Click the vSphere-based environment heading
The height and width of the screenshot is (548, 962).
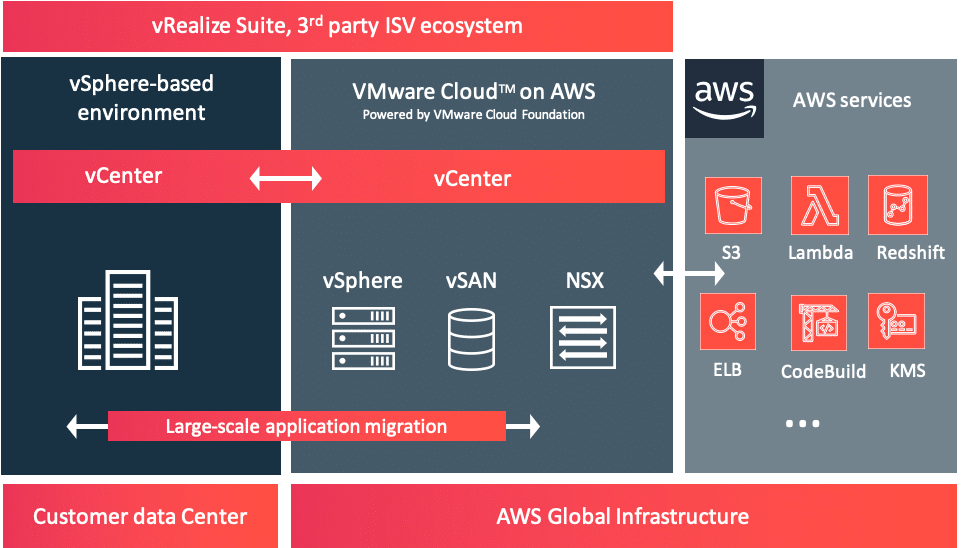pos(141,97)
